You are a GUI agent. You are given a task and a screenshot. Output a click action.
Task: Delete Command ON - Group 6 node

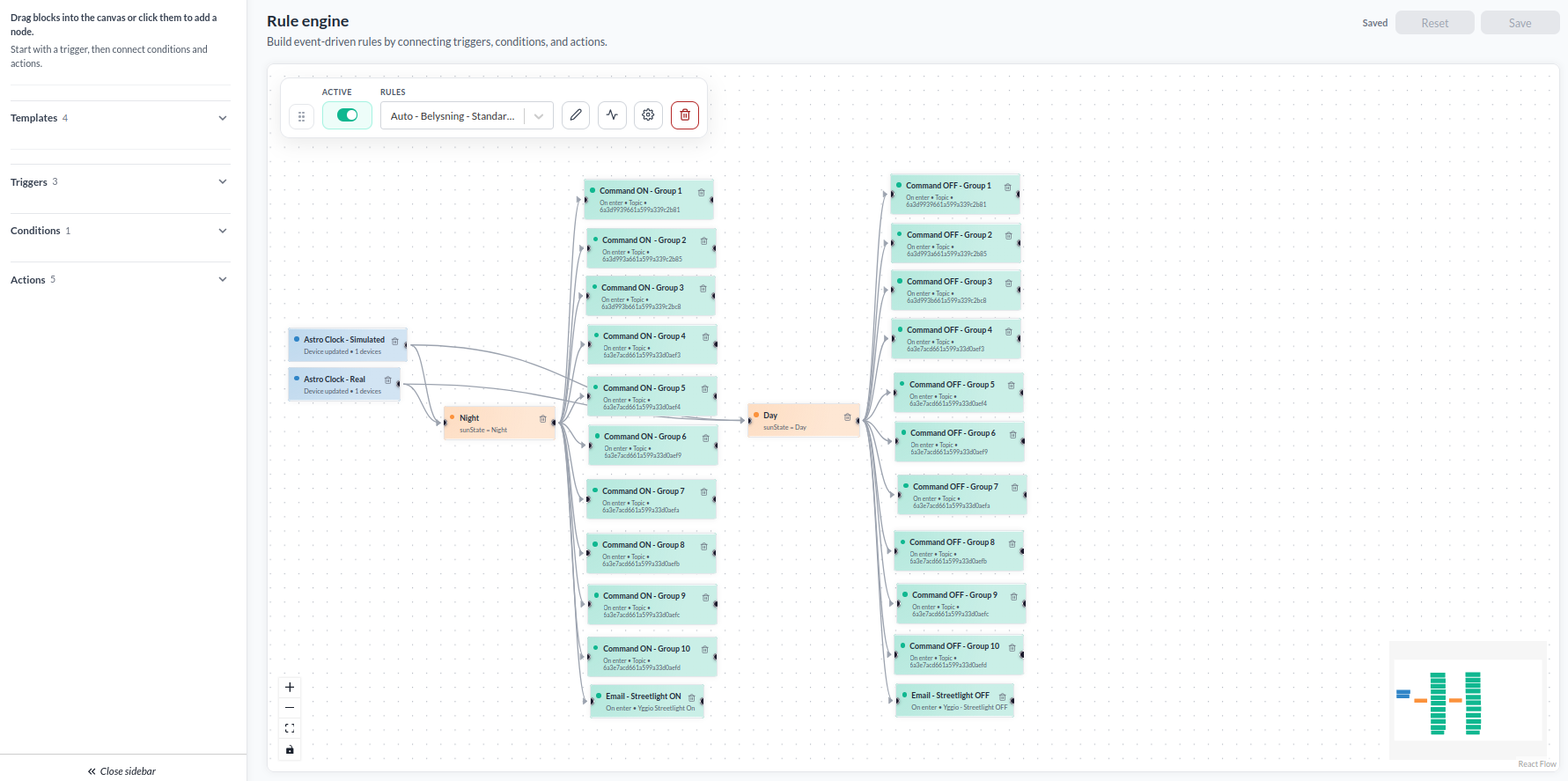tap(705, 438)
